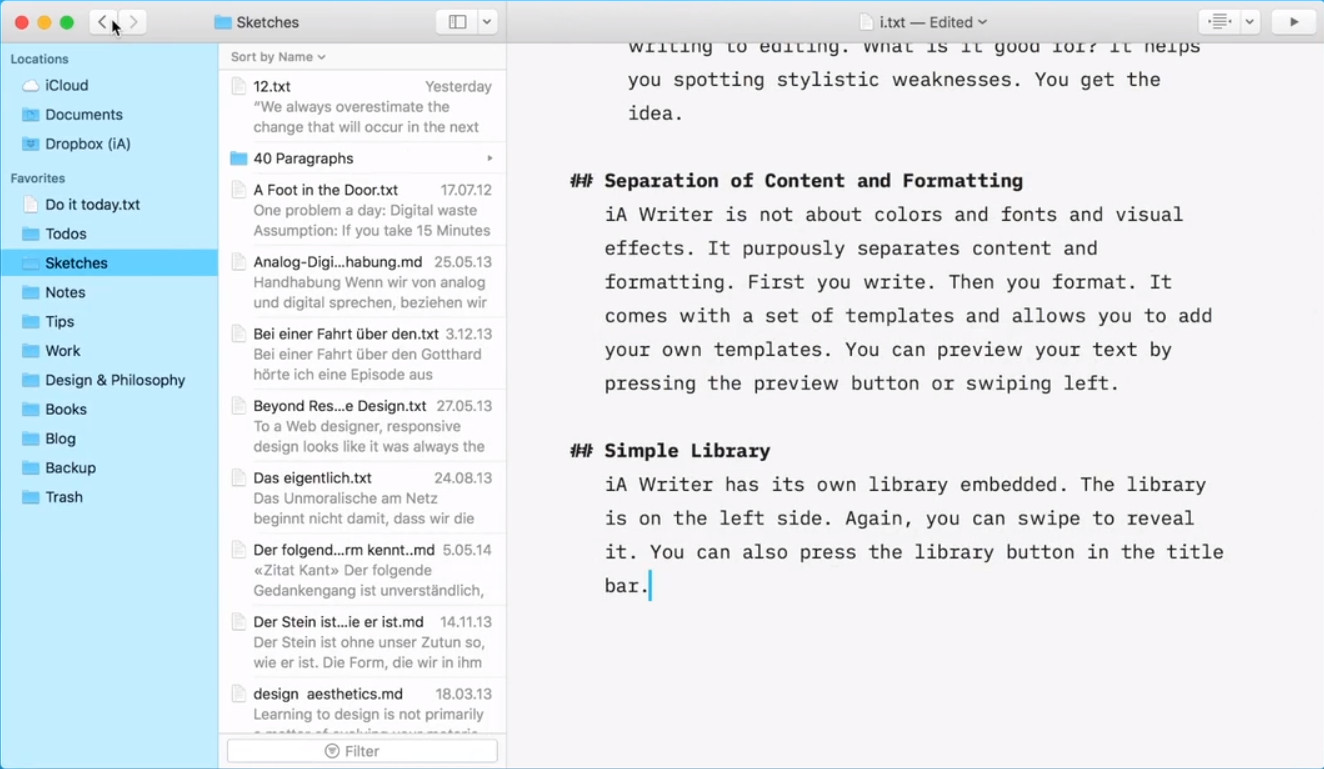Click the Separation of Content and Formatting heading

pyautogui.click(x=813, y=181)
